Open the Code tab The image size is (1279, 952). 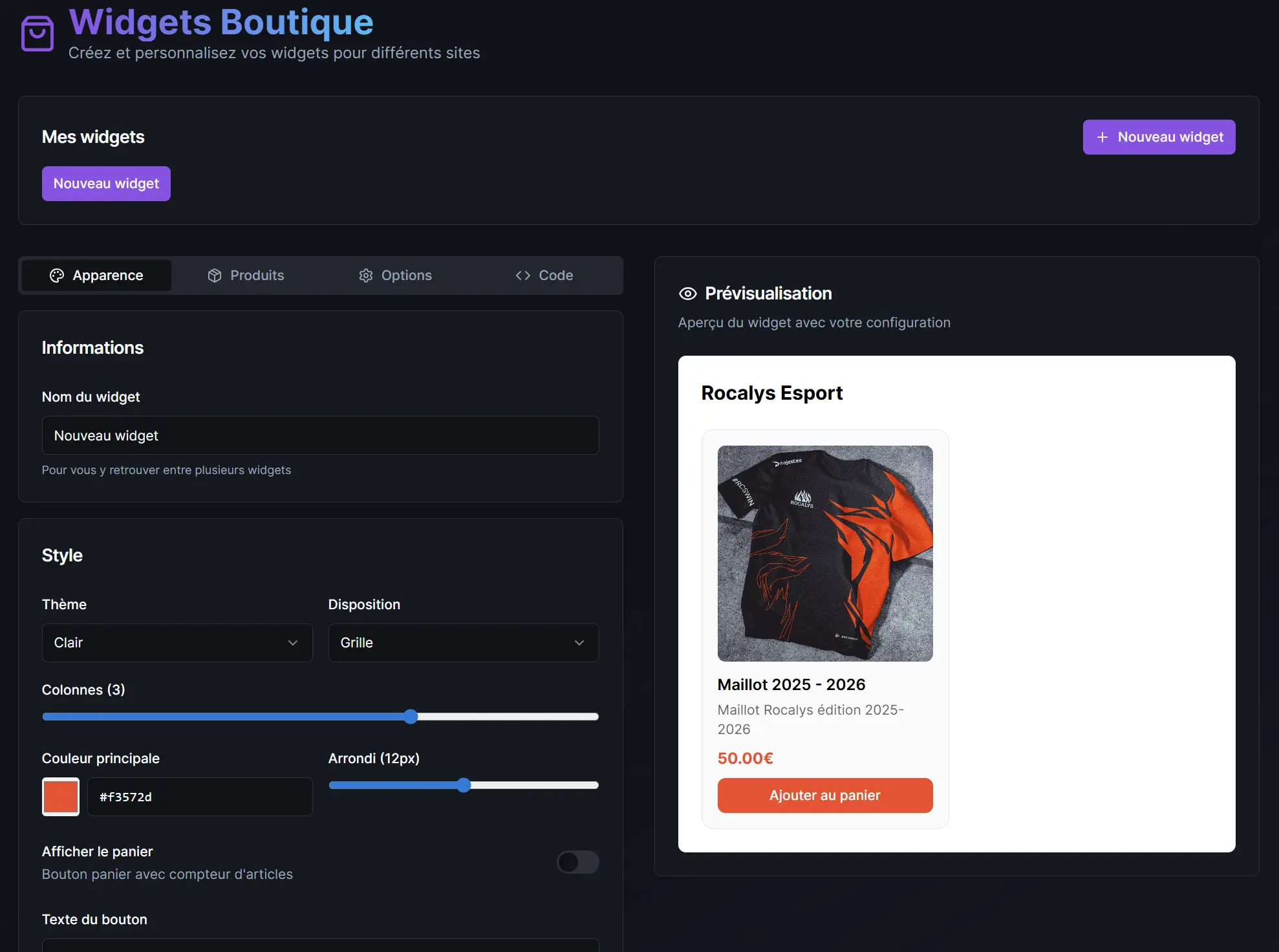pyautogui.click(x=555, y=275)
